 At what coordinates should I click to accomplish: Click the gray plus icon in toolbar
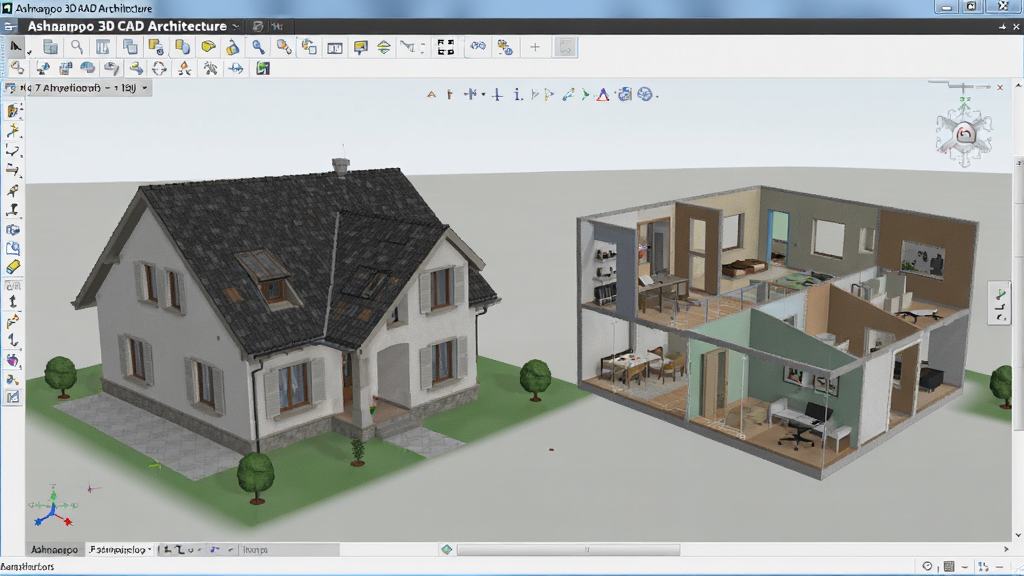click(x=535, y=47)
